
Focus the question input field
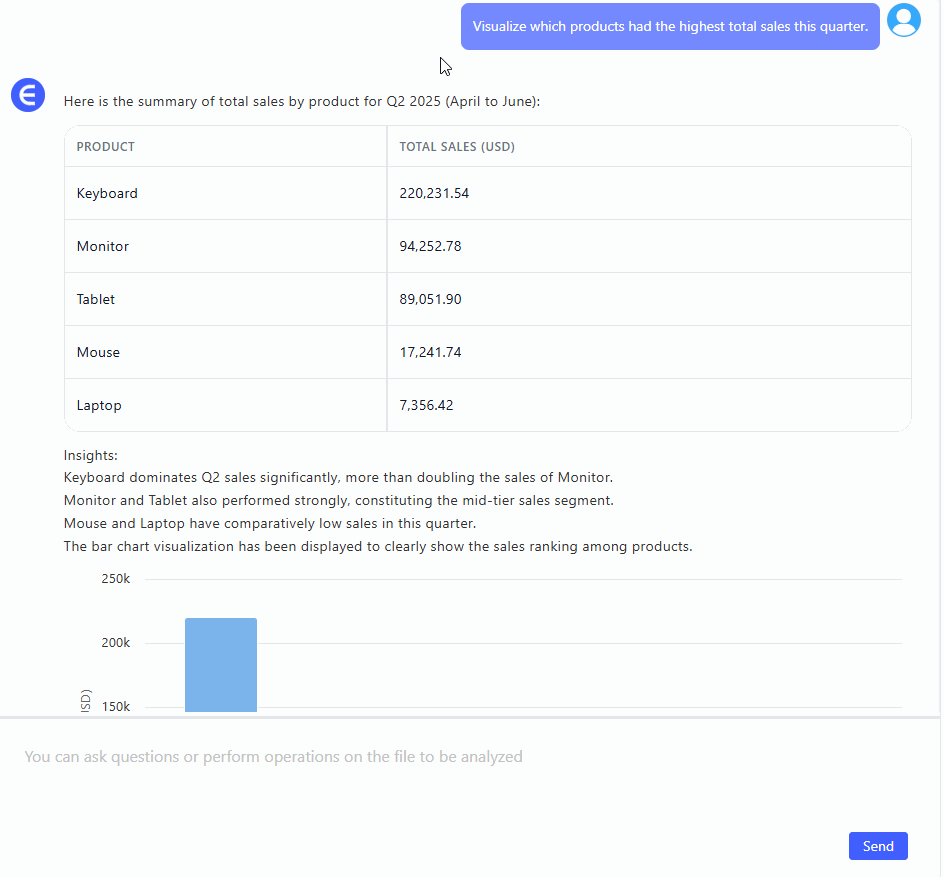pyautogui.click(x=470, y=757)
